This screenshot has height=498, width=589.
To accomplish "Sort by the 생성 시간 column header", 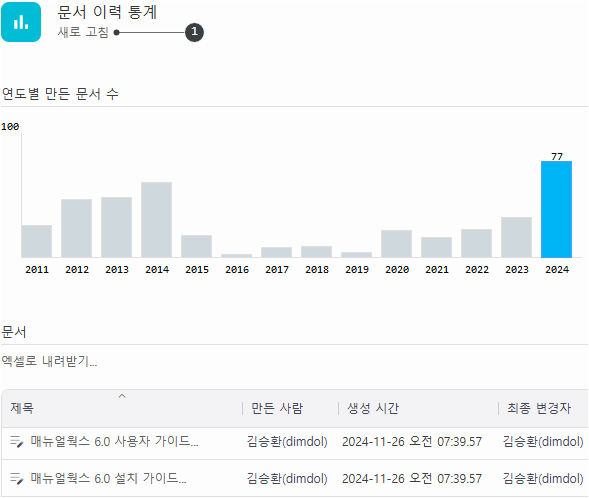I will click(373, 408).
